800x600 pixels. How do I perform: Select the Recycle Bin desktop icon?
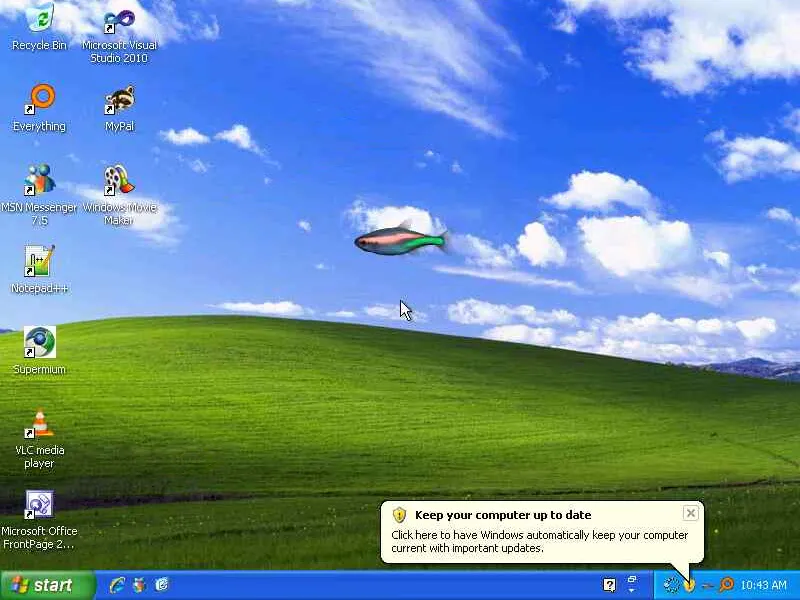click(x=39, y=27)
